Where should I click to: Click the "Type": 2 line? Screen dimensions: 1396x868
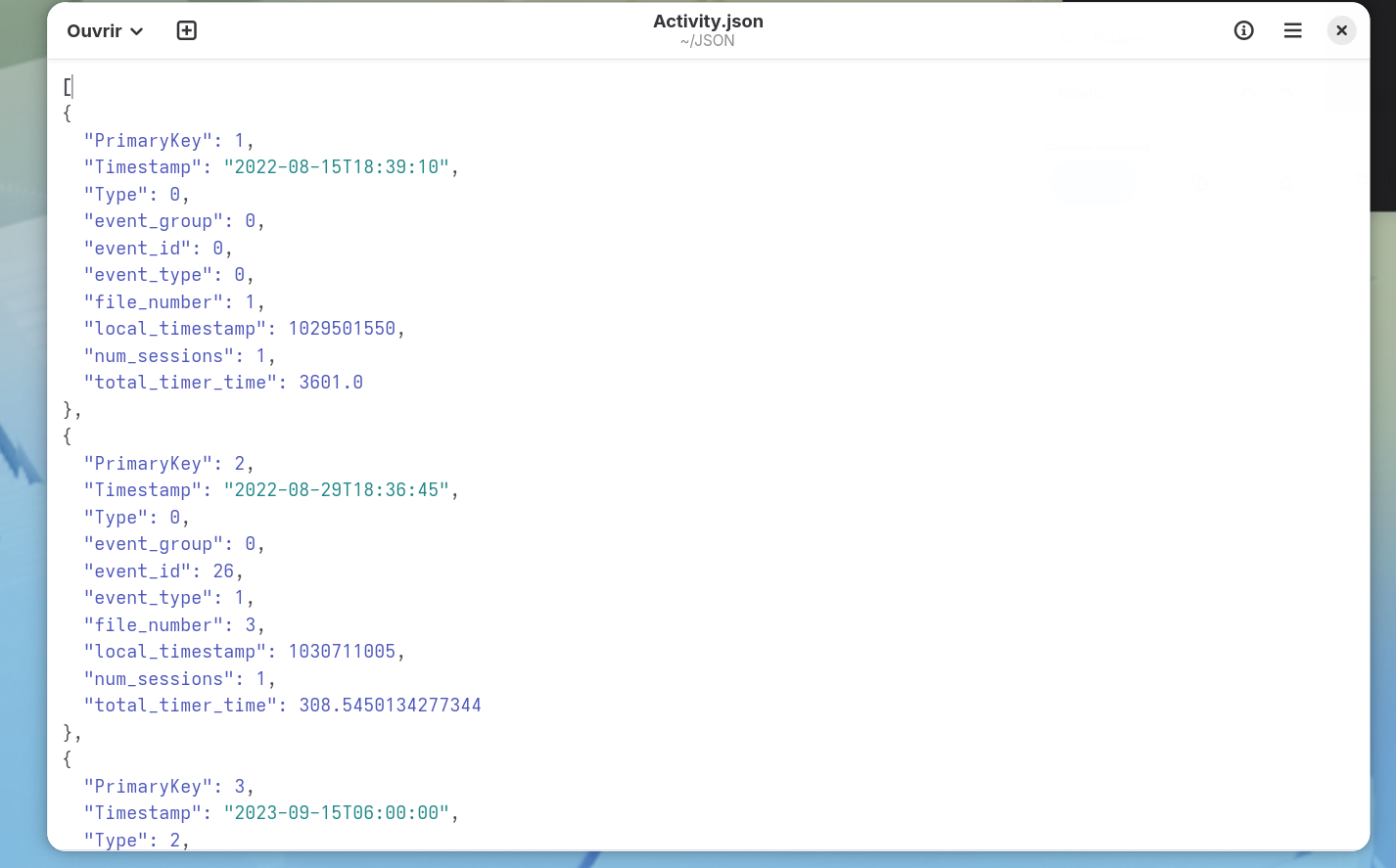(x=136, y=841)
